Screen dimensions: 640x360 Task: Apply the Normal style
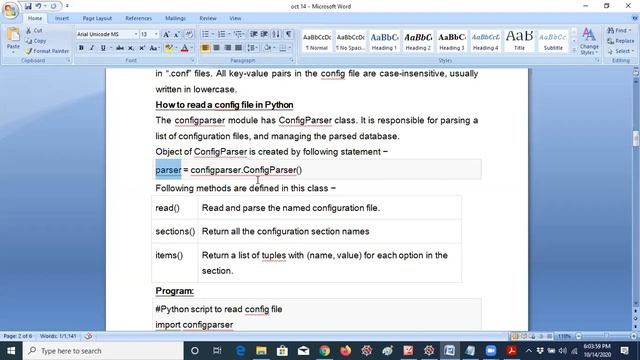coord(317,41)
